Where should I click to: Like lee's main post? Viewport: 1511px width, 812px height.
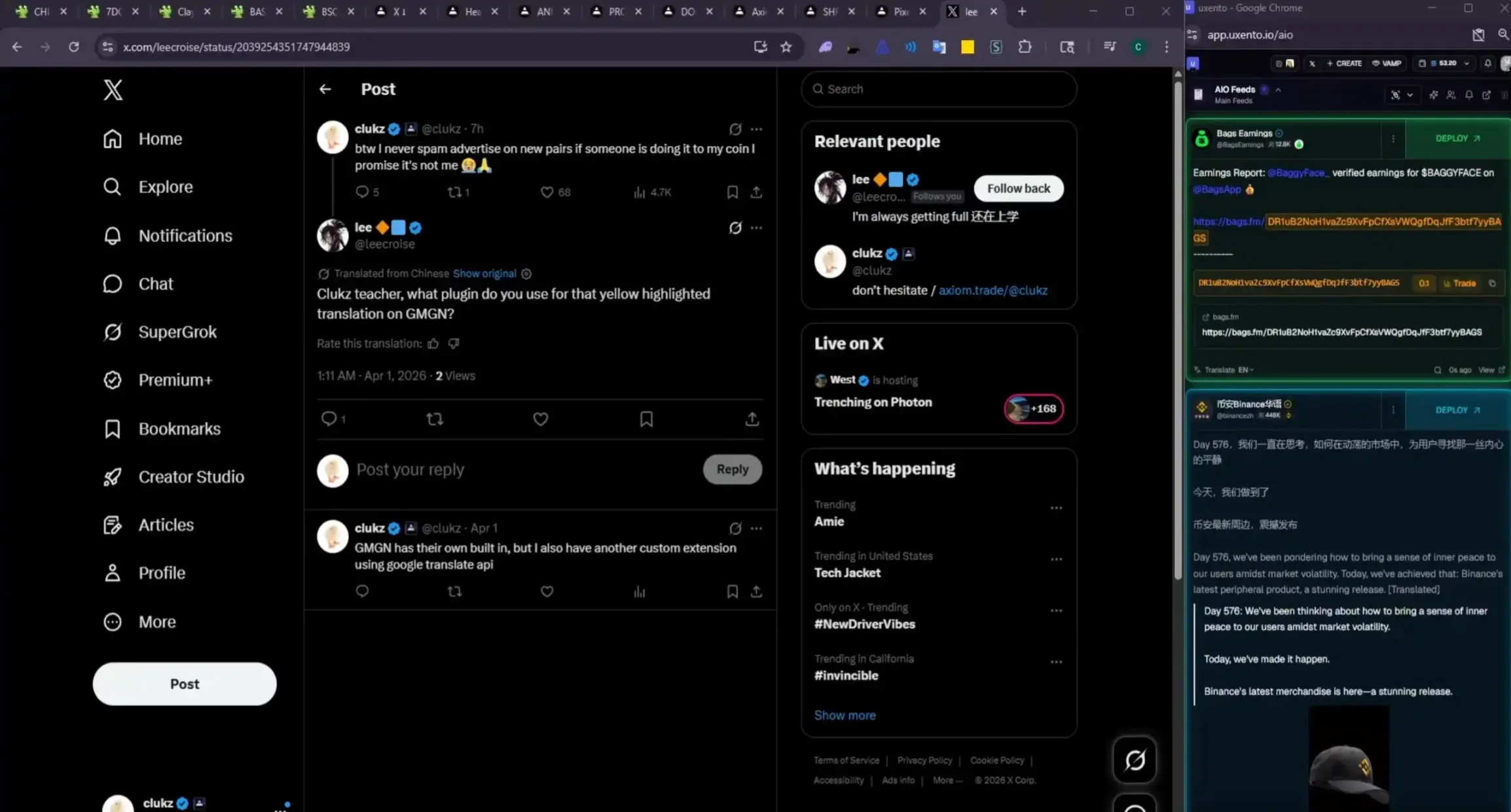[540, 419]
